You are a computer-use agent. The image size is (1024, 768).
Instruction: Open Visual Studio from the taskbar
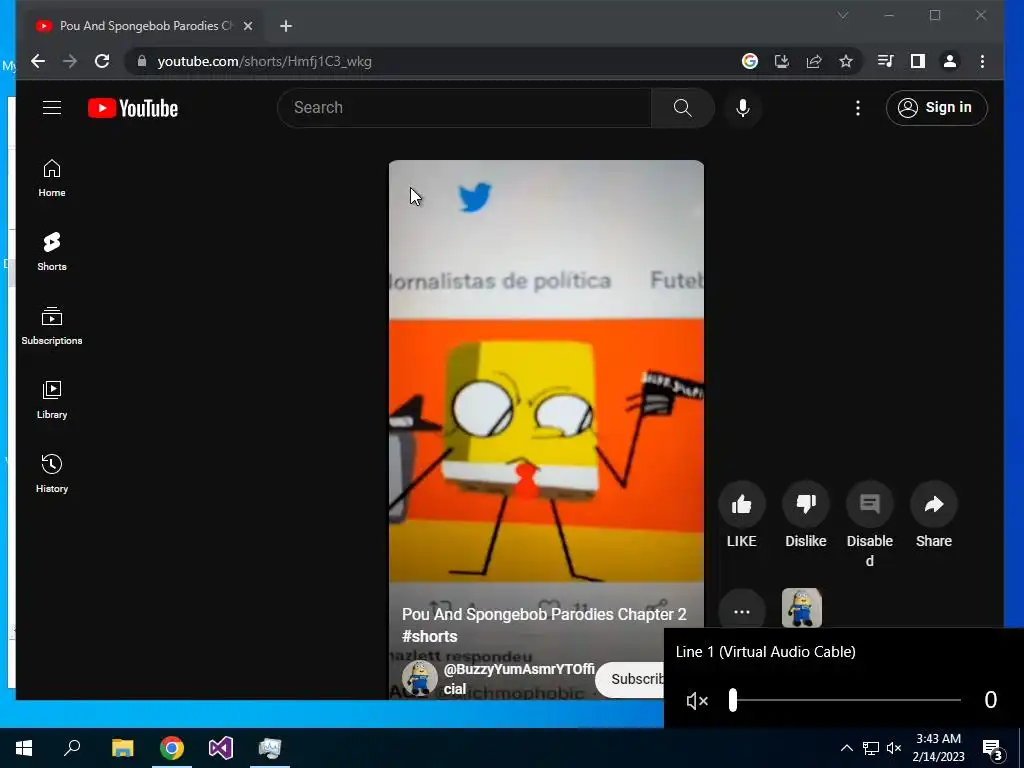[221, 748]
